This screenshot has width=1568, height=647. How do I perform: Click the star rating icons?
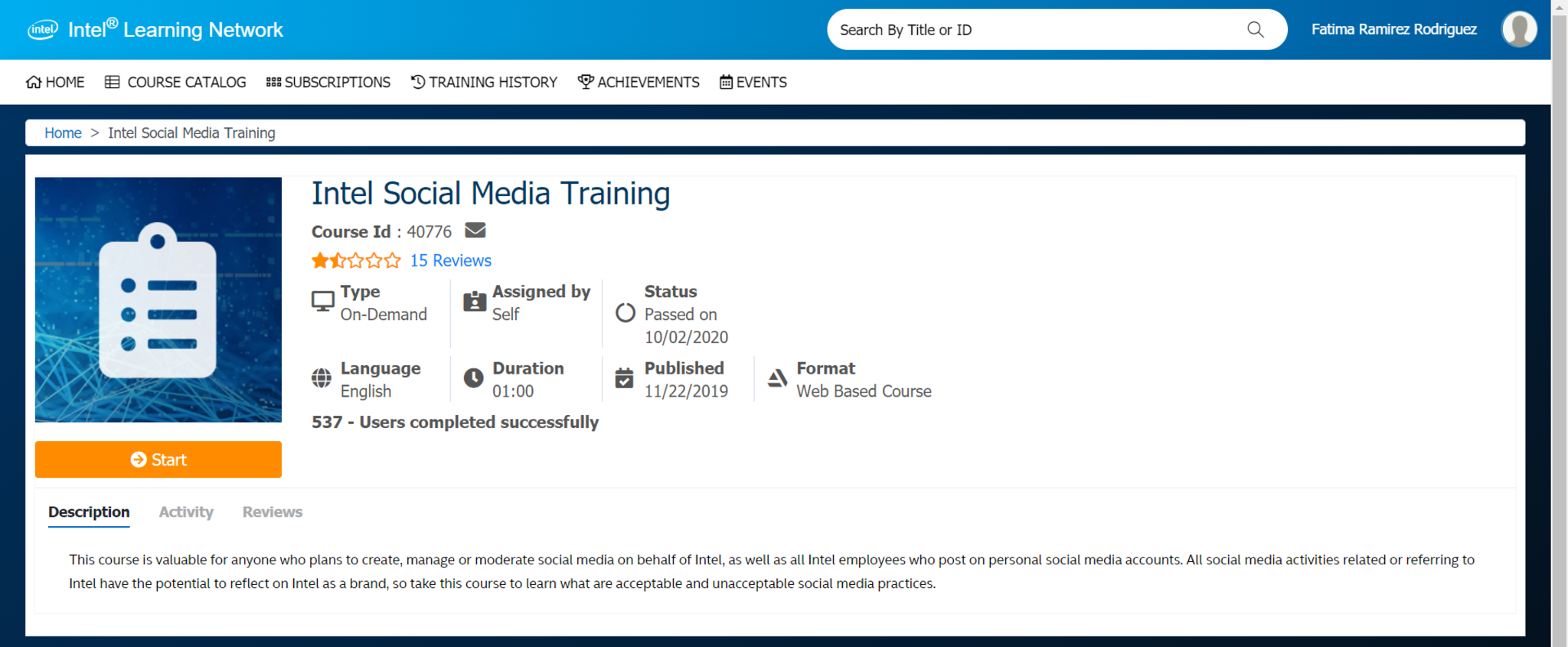coord(356,261)
